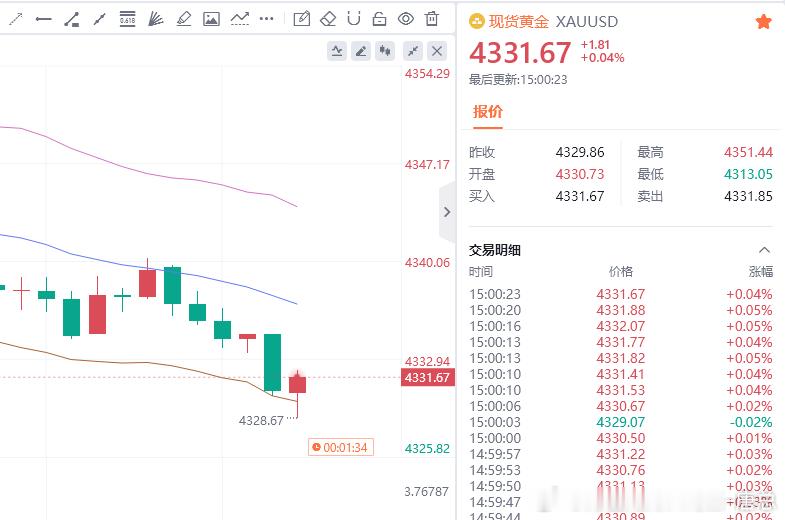The height and width of the screenshot is (520, 785).
Task: Collapse the quote side panel with the chevron
Action: 447,212
